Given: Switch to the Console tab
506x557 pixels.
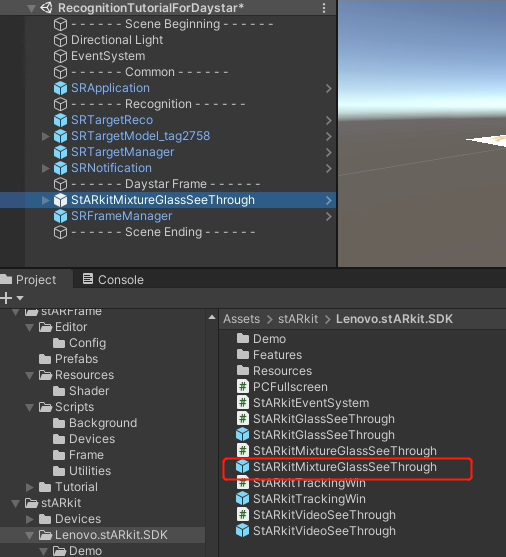Looking at the screenshot, I should [113, 280].
